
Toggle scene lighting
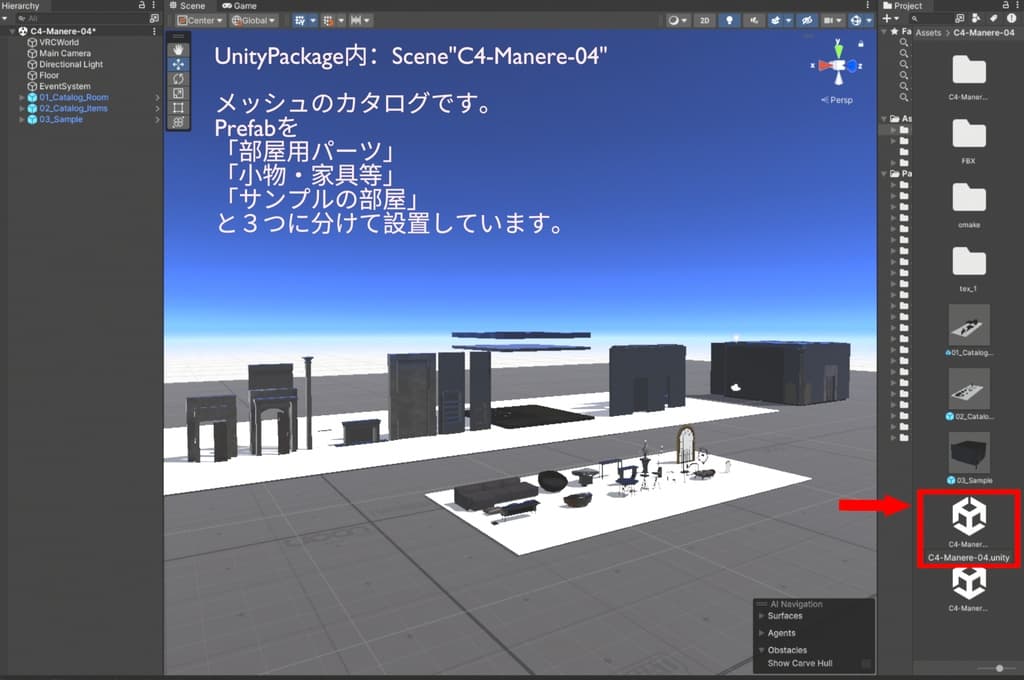click(729, 20)
